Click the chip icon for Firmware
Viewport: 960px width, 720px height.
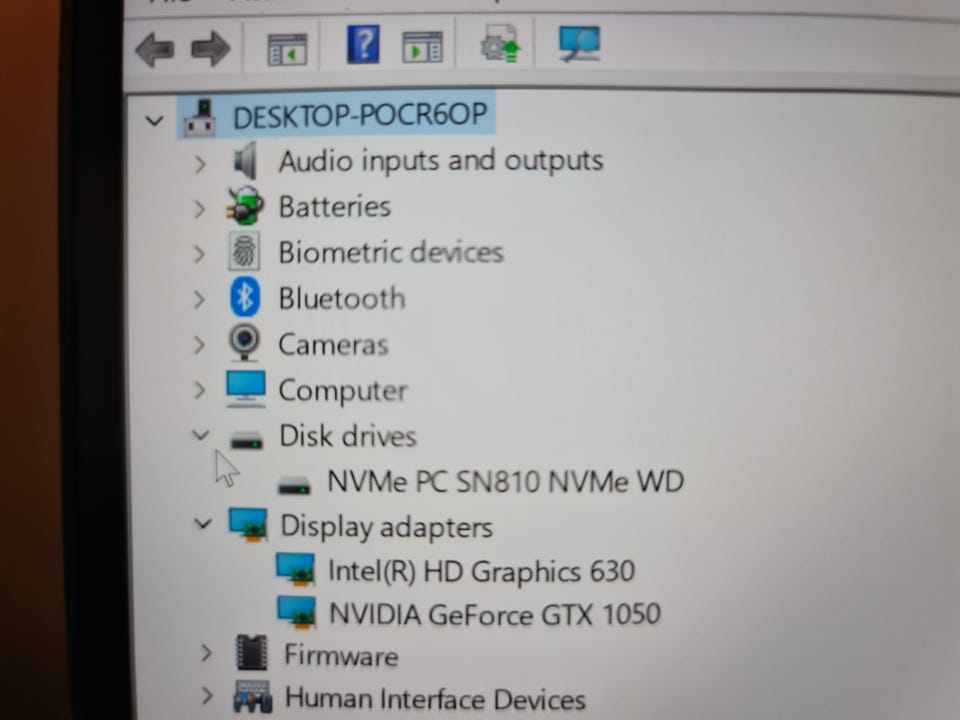click(x=252, y=653)
